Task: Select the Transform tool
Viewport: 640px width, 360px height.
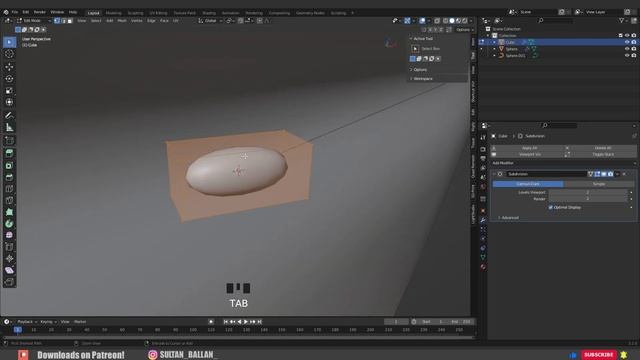Action: coord(9,102)
